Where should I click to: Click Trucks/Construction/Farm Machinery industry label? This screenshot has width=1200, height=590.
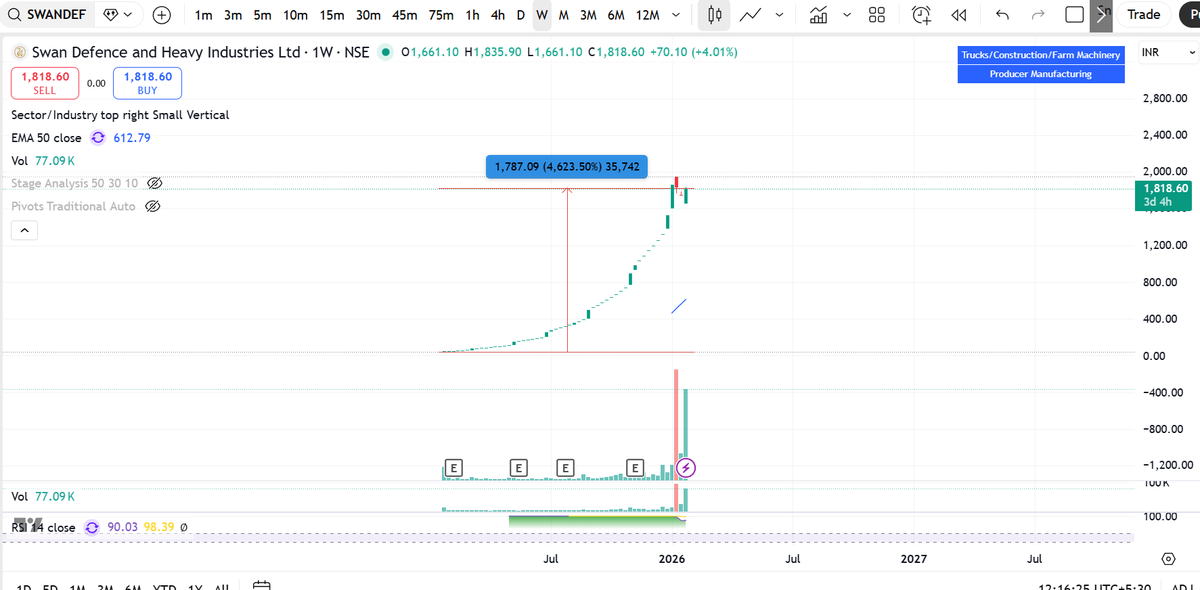[x=1041, y=55]
